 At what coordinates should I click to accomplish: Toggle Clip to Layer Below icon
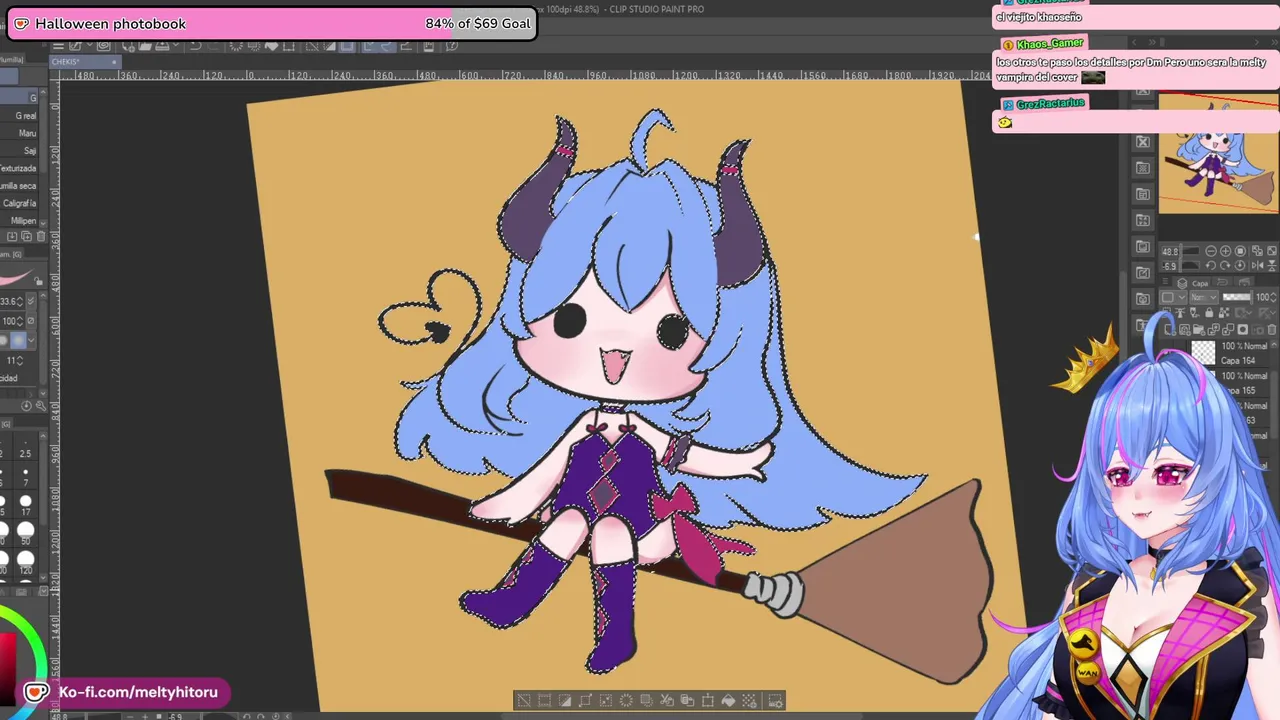click(1167, 312)
